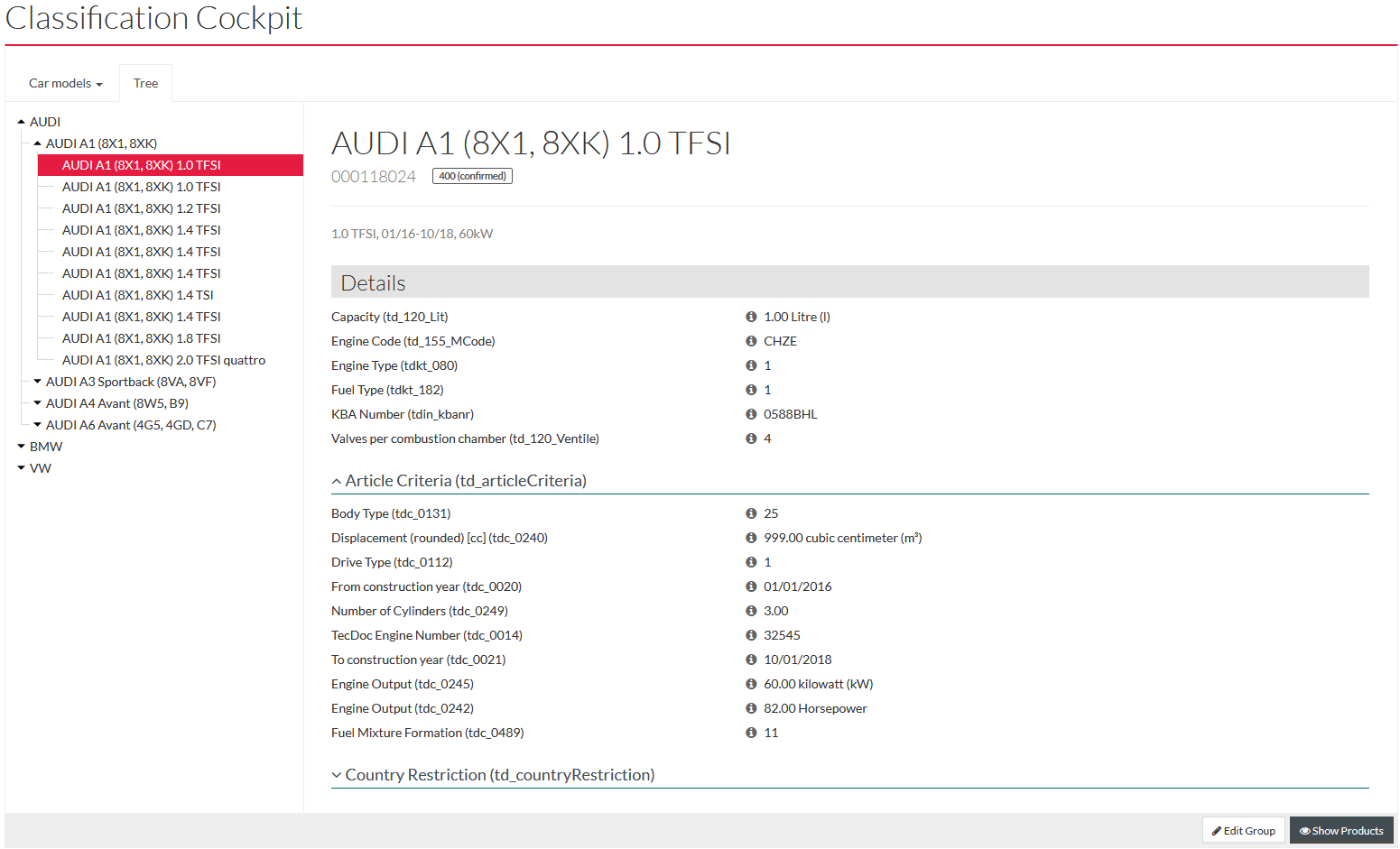Screen dimensions: 1400x849
Task: Click the TecDoc Engine Number (tdc_0014) label
Action: tap(427, 635)
